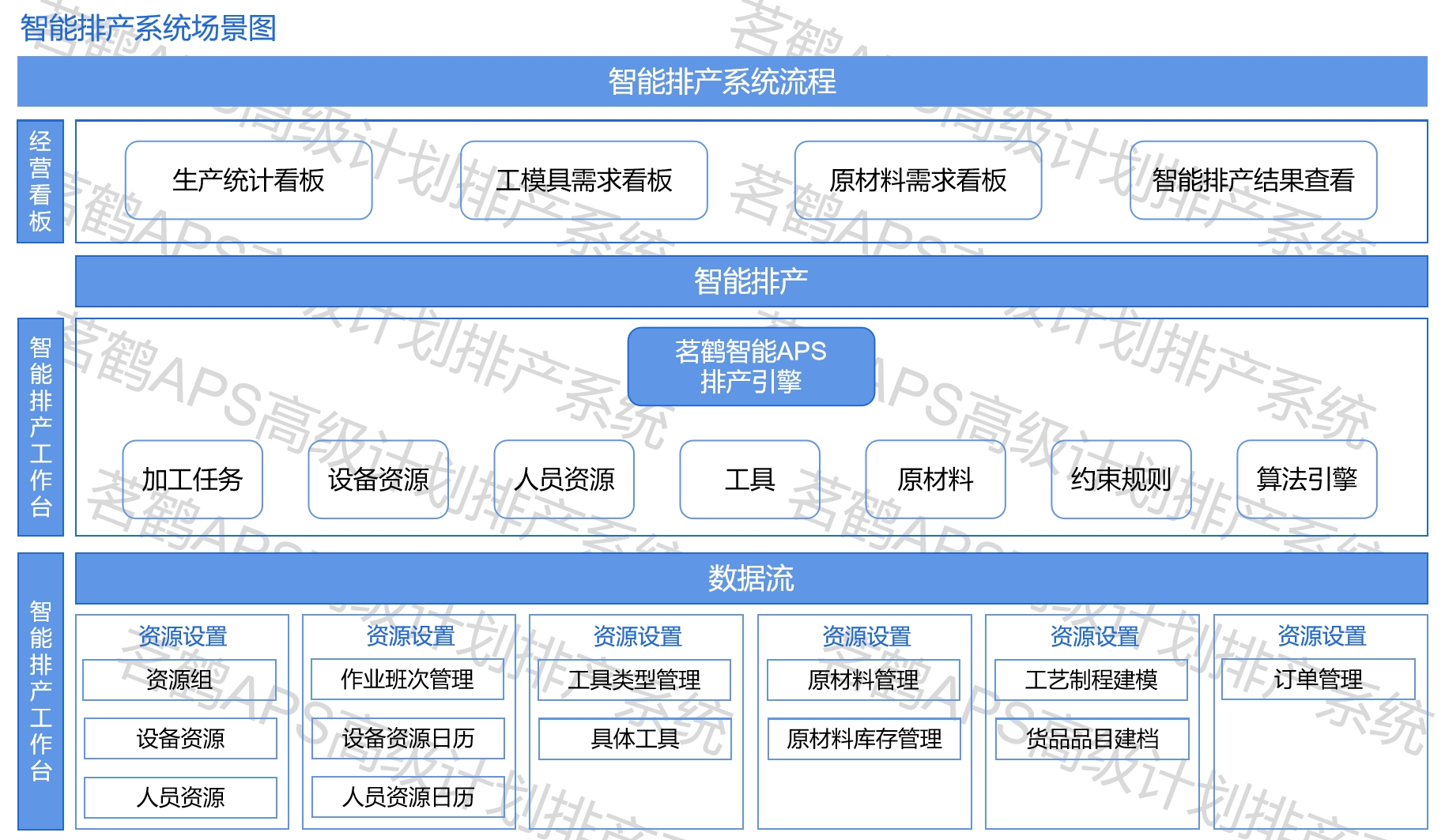The width and height of the screenshot is (1445, 840).
Task: Select the 茗鹤智能APS排产引擎 block
Action: 751,367
